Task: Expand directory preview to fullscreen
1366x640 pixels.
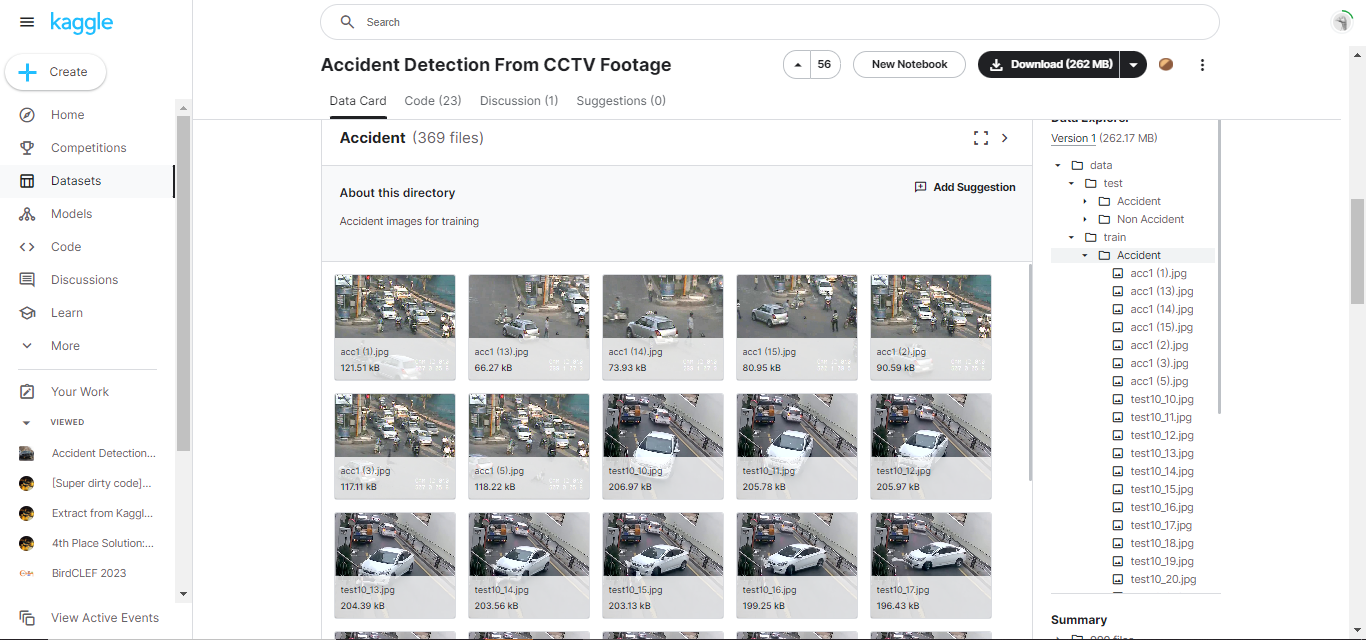Action: [x=980, y=138]
